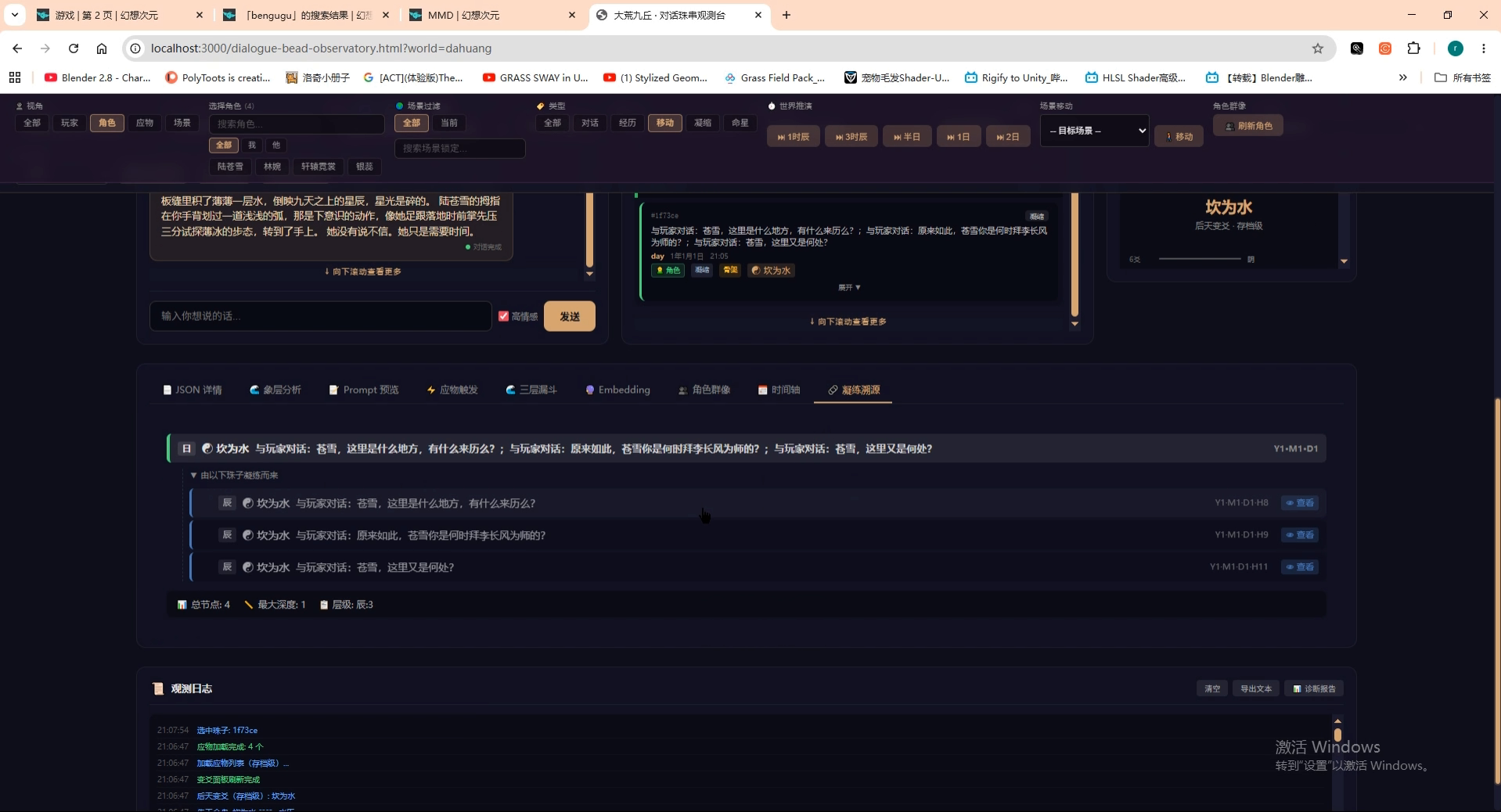Click 导出文本 in 观测日志
1501x812 pixels.
pos(1256,688)
